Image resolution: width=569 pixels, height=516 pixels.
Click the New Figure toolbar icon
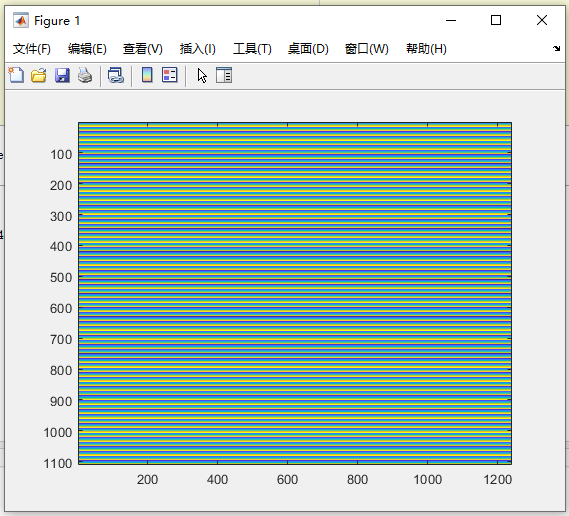(16, 75)
